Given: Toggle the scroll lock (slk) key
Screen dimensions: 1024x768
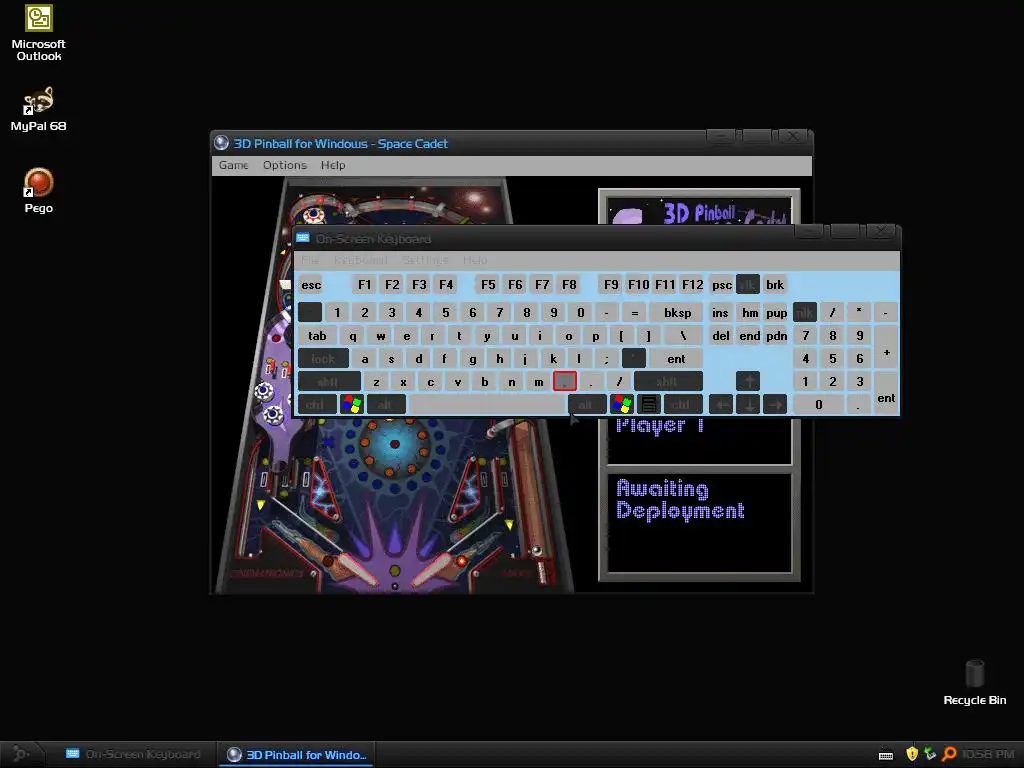Looking at the screenshot, I should (748, 285).
